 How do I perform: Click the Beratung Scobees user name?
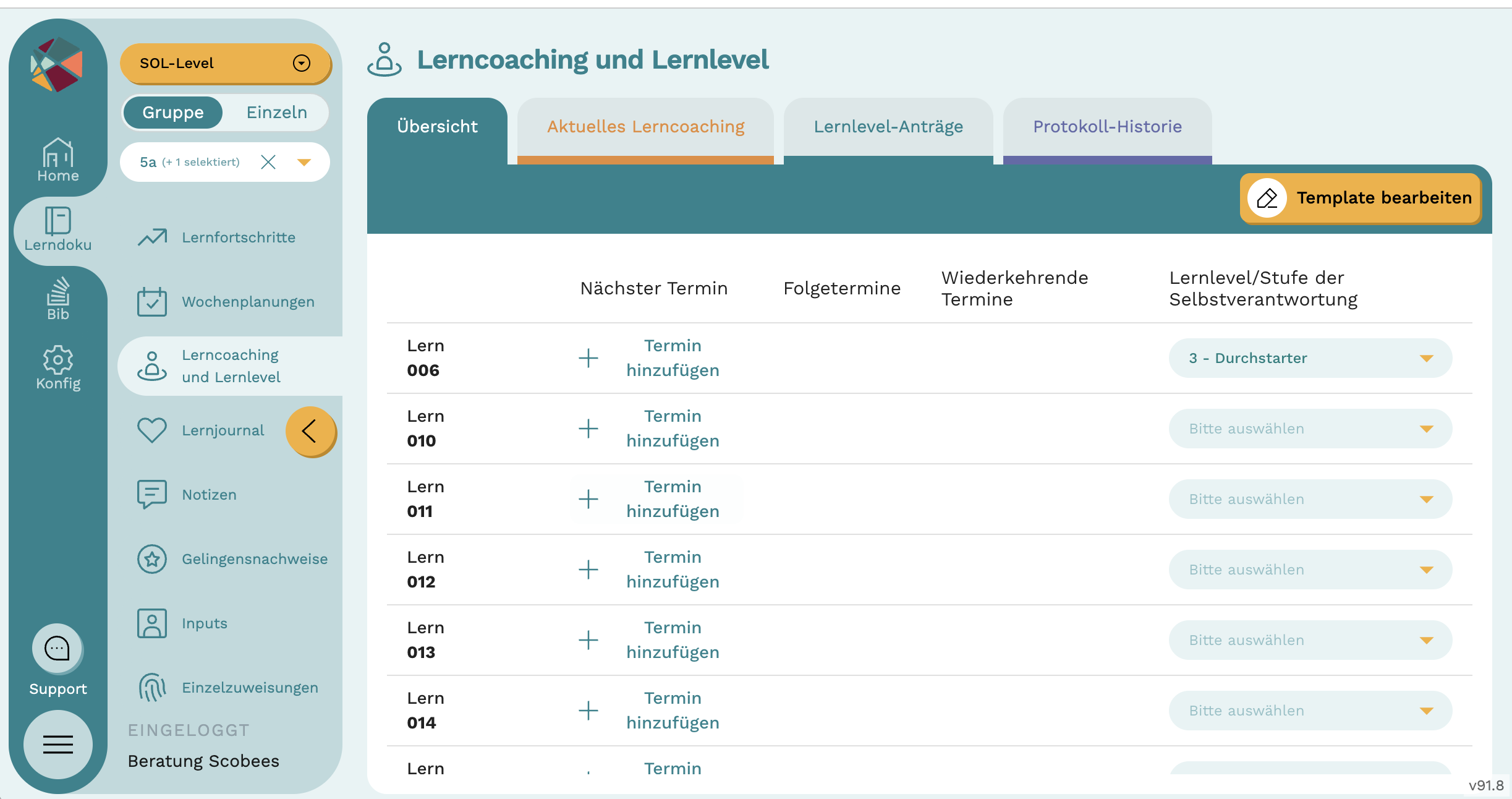pyautogui.click(x=203, y=761)
